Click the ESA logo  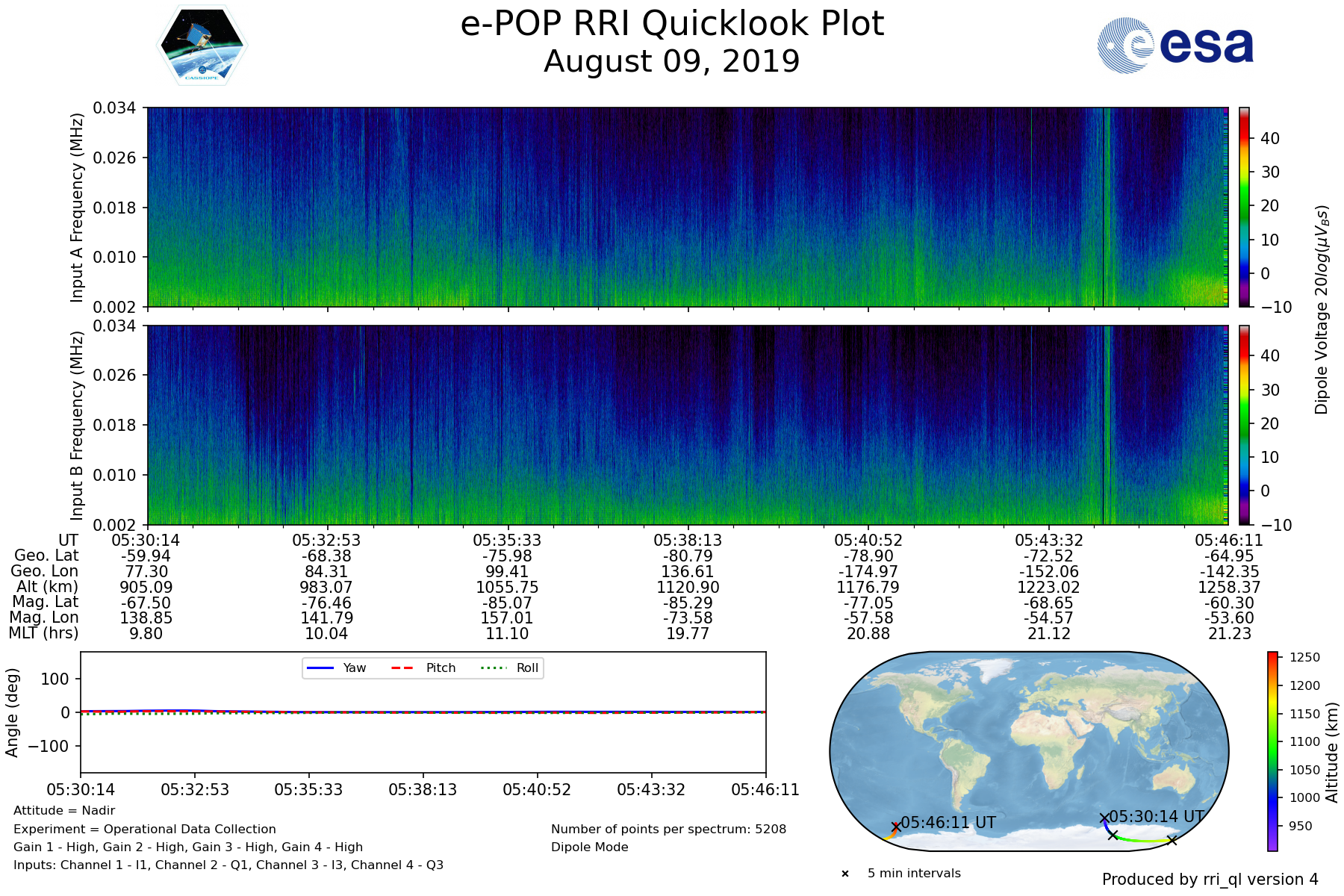point(1175,46)
